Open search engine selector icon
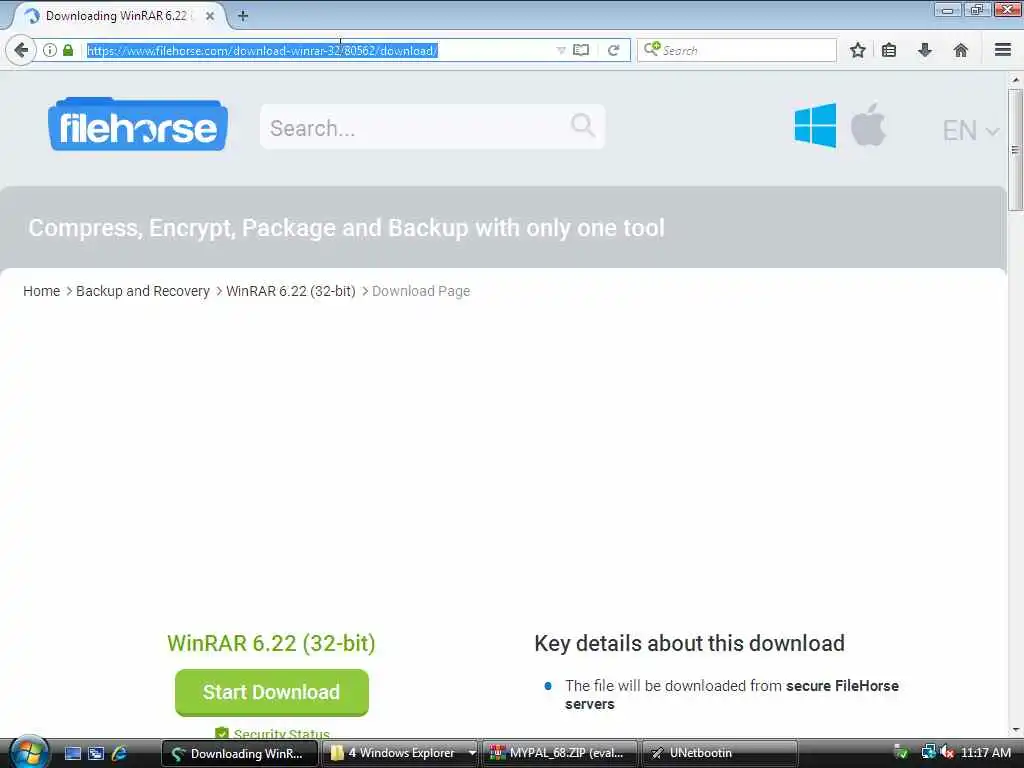 point(652,49)
